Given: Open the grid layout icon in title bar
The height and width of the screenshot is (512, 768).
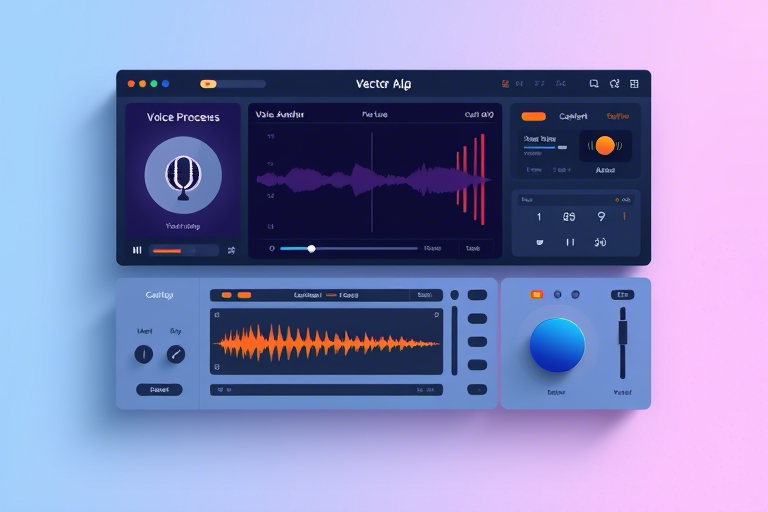Looking at the screenshot, I should click(634, 84).
